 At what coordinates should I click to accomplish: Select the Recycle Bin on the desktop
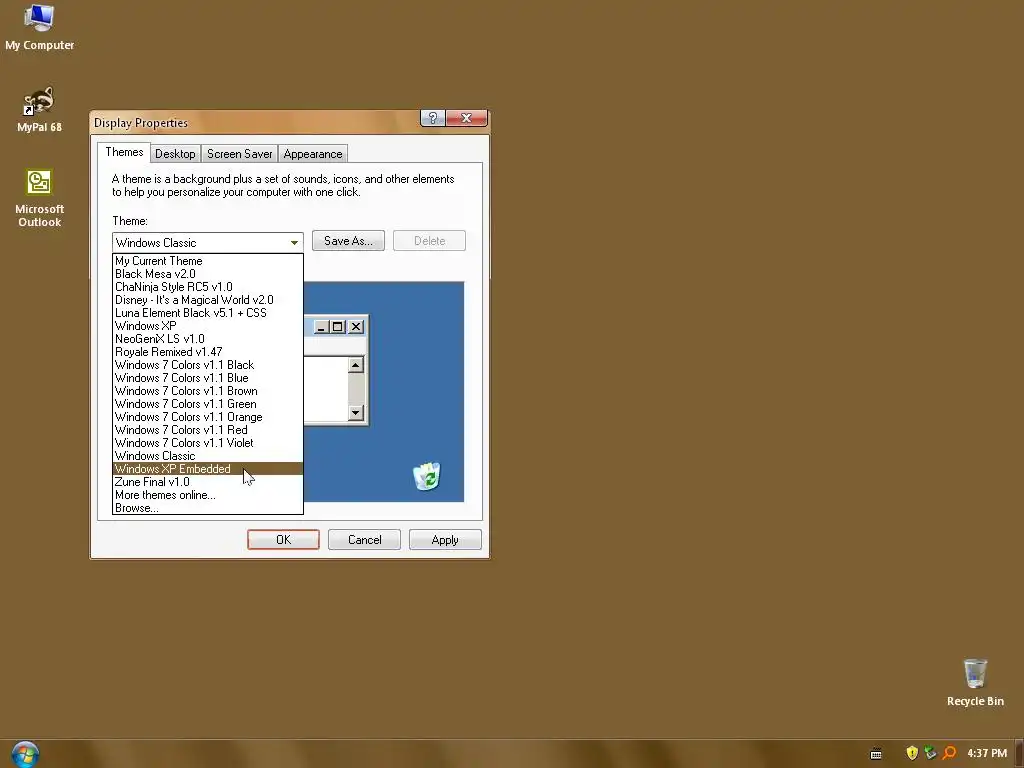tap(975, 682)
